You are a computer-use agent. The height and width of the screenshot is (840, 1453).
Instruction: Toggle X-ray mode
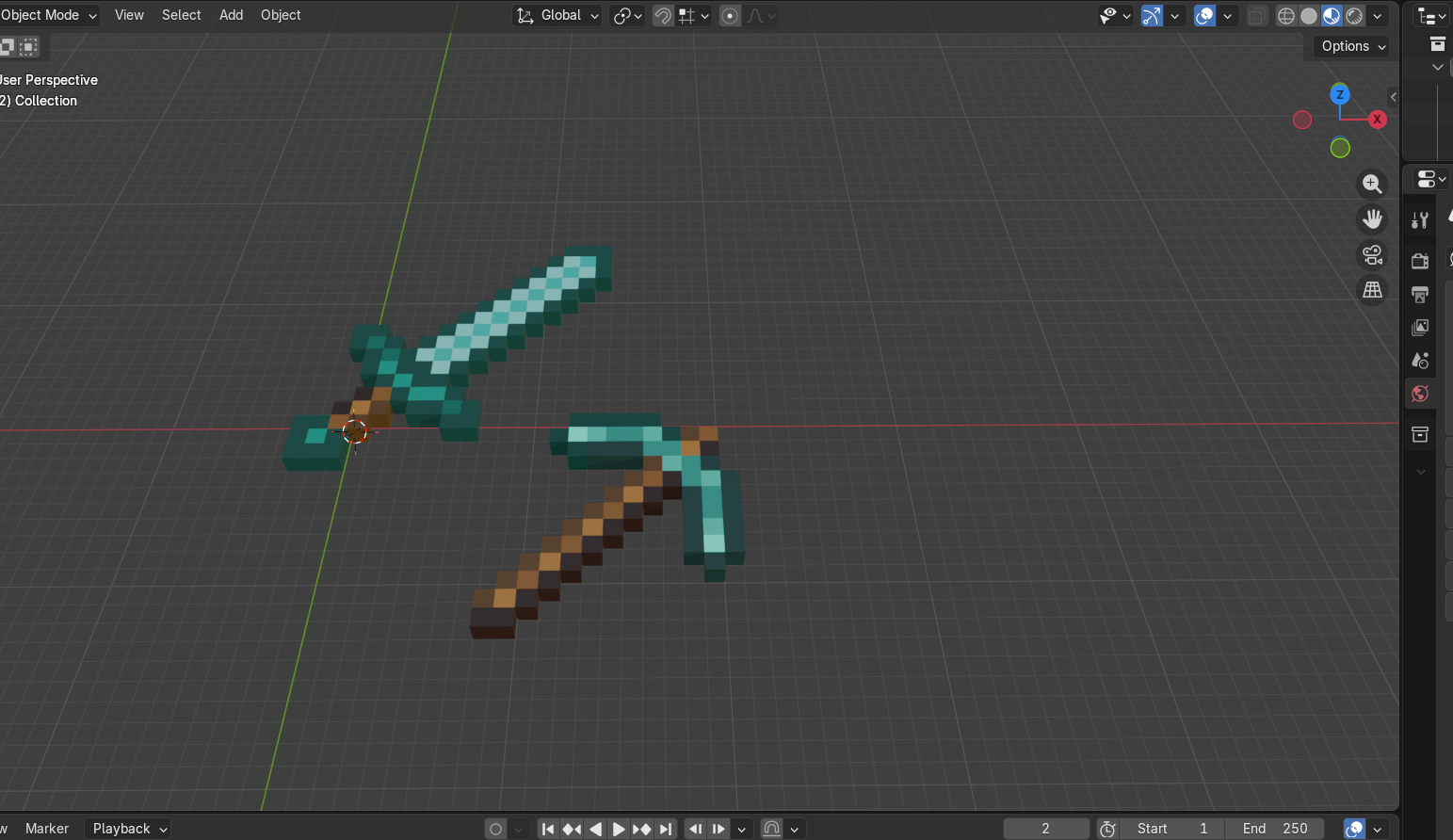[x=1257, y=15]
